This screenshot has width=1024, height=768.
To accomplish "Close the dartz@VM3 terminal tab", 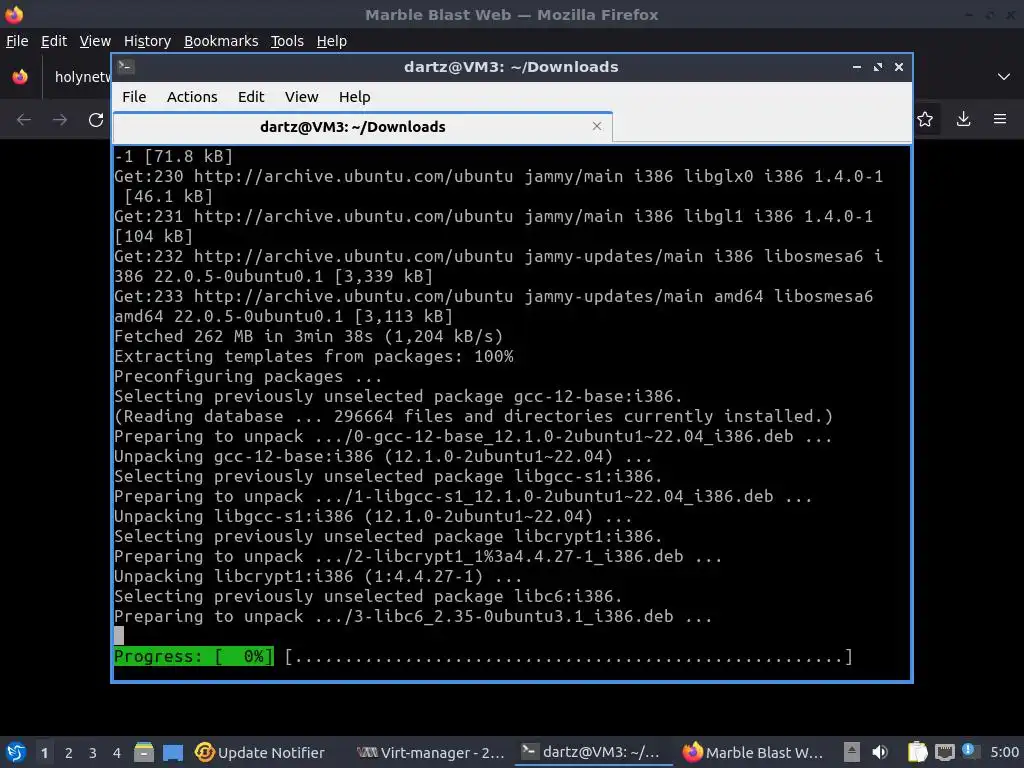I will tap(596, 126).
